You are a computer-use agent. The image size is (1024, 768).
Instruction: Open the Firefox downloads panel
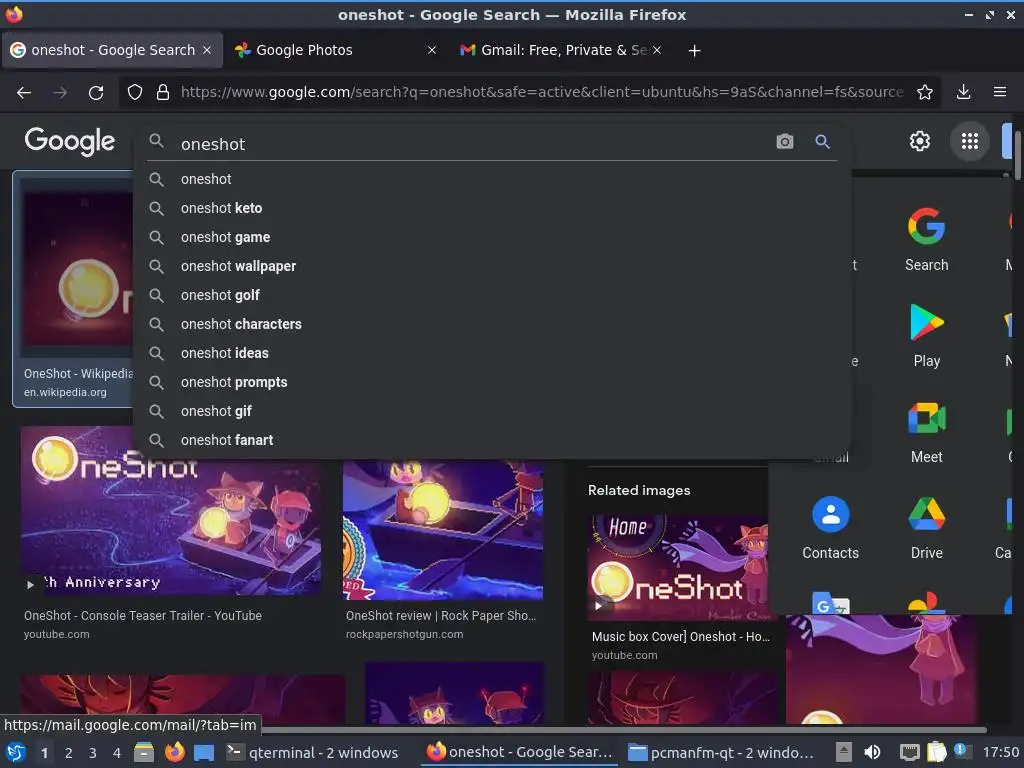(x=963, y=92)
